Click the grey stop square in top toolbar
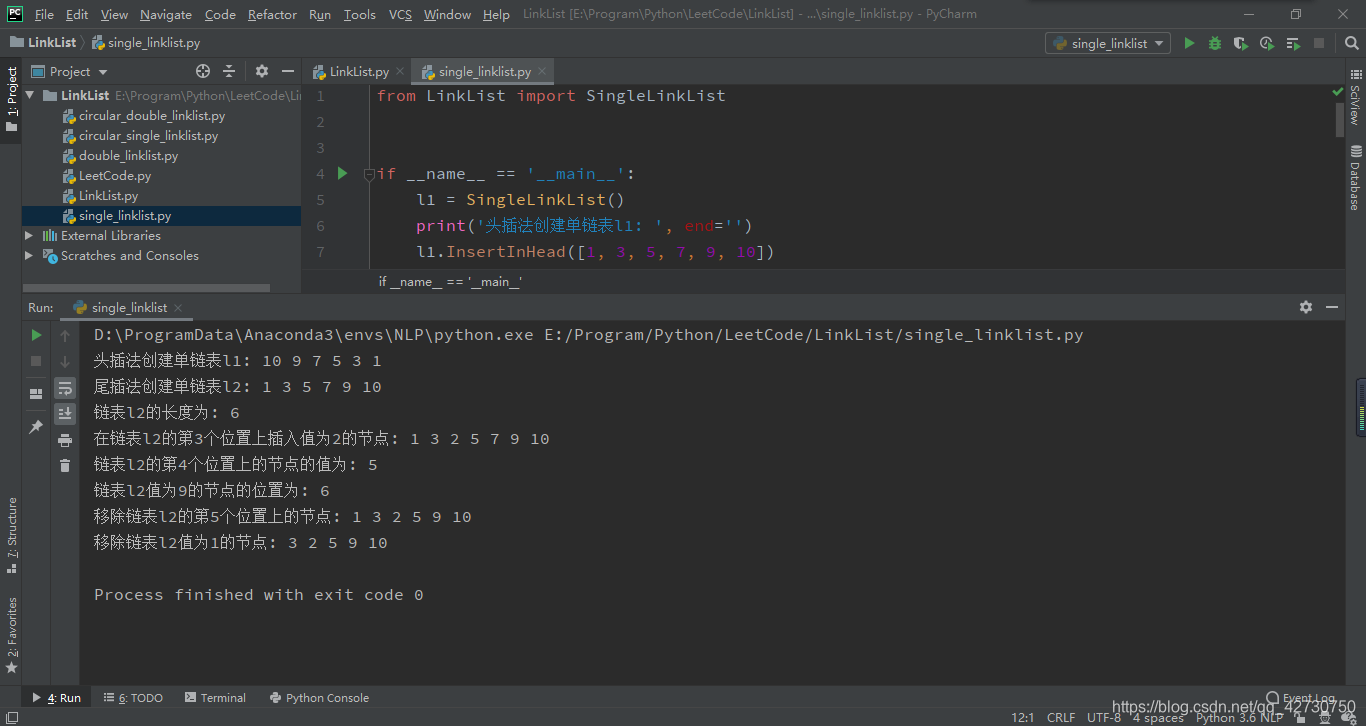1366x726 pixels. (x=1319, y=43)
